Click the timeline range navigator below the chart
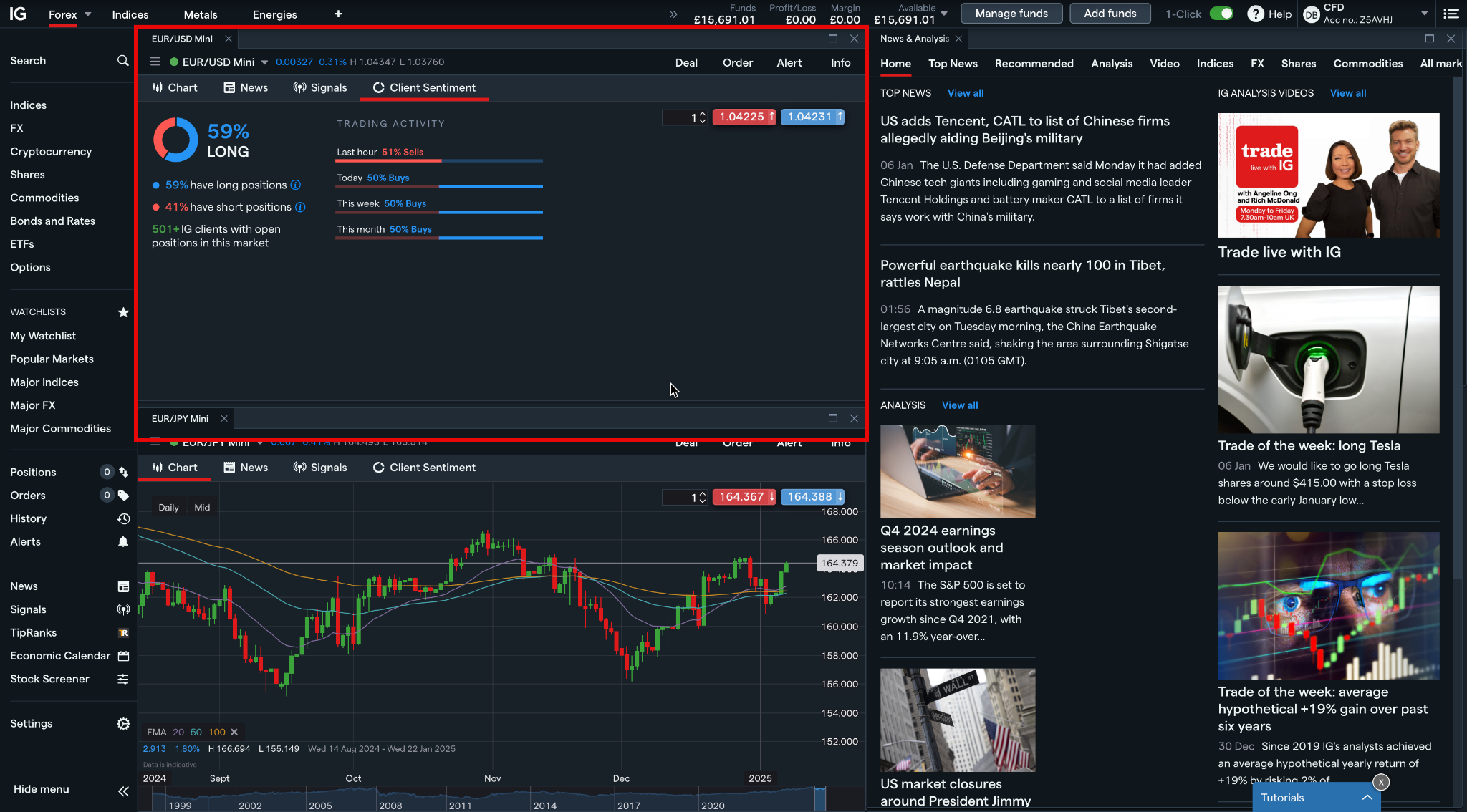This screenshot has width=1467, height=812. click(501, 797)
